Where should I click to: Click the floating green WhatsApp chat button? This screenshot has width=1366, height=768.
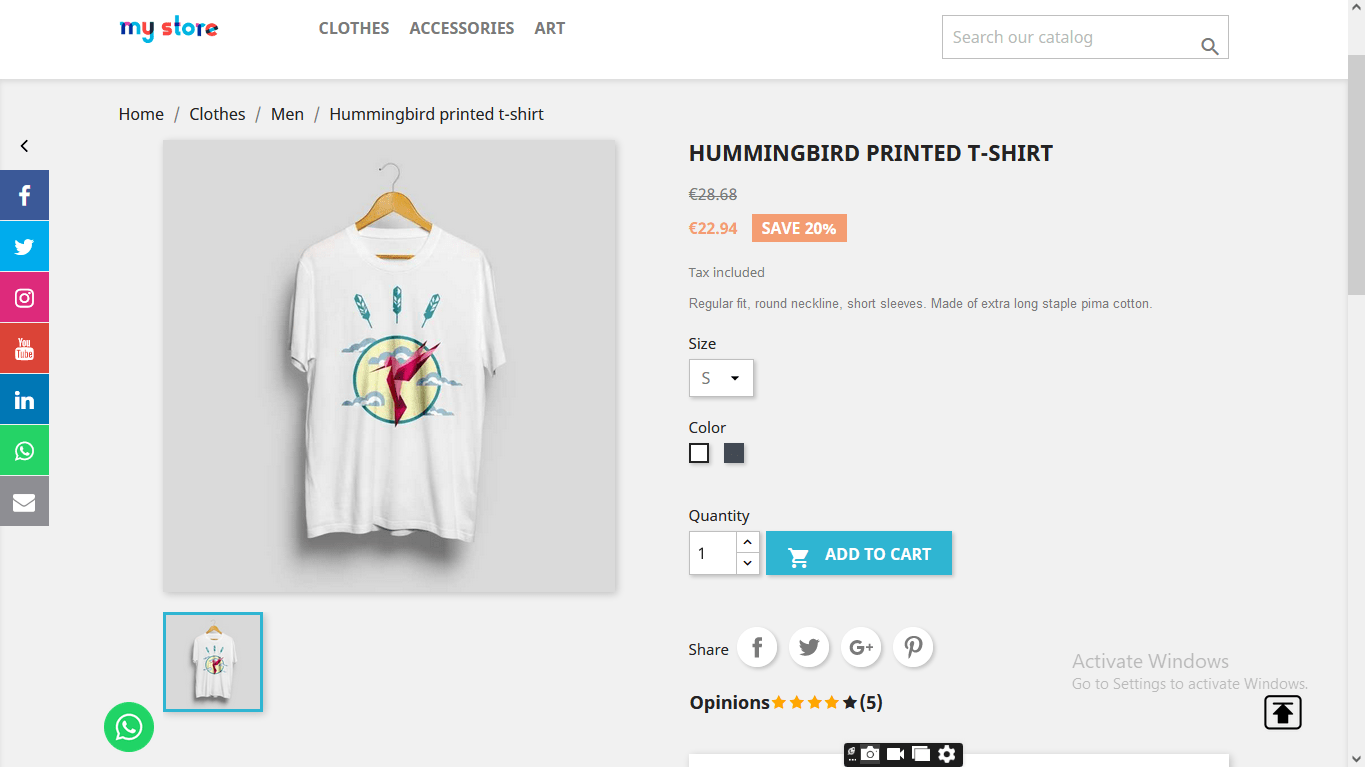[129, 727]
